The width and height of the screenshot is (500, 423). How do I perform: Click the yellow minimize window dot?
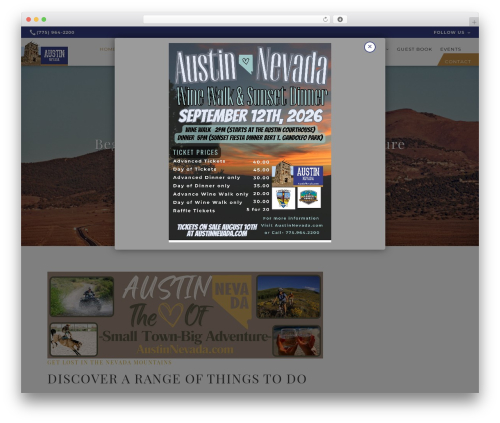pyautogui.click(x=36, y=20)
